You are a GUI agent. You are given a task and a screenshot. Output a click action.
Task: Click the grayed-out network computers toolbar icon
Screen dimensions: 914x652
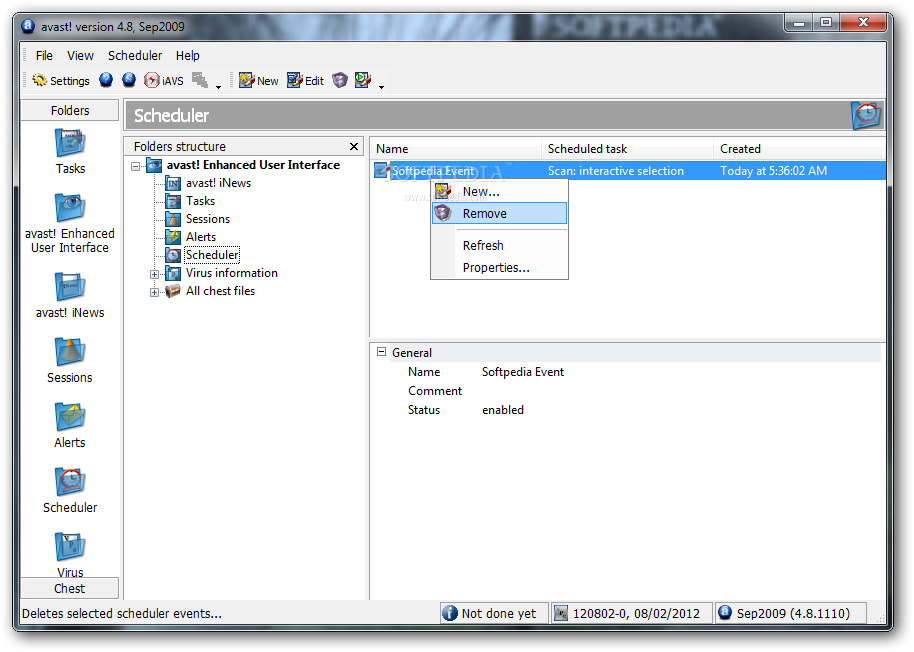200,80
